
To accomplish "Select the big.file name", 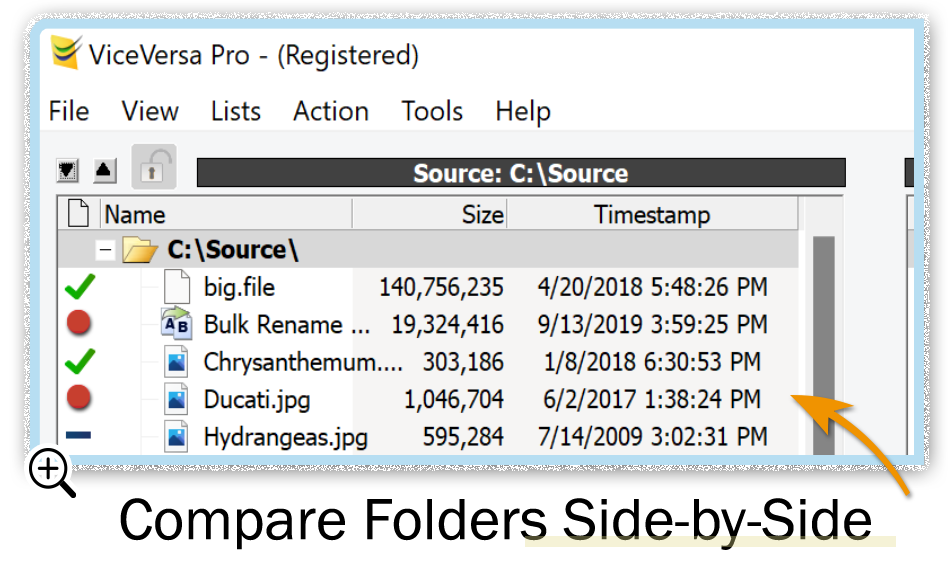I will [x=239, y=287].
